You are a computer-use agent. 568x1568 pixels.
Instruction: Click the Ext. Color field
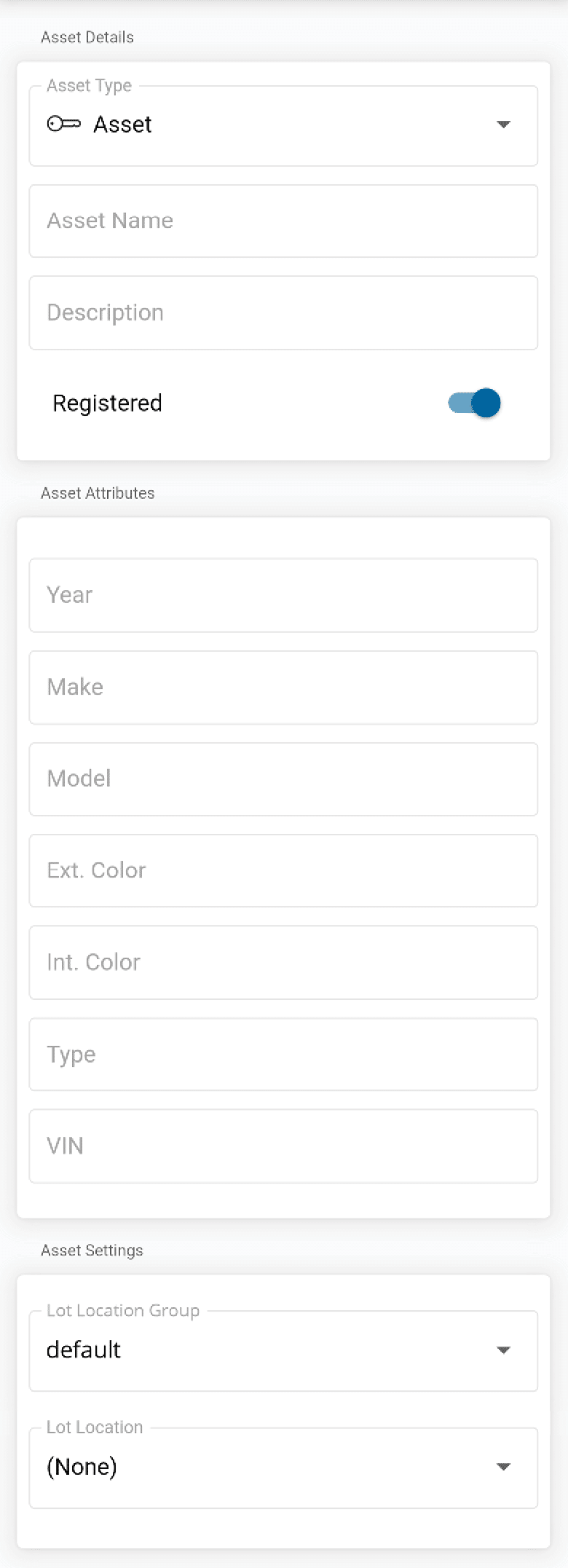coord(283,870)
